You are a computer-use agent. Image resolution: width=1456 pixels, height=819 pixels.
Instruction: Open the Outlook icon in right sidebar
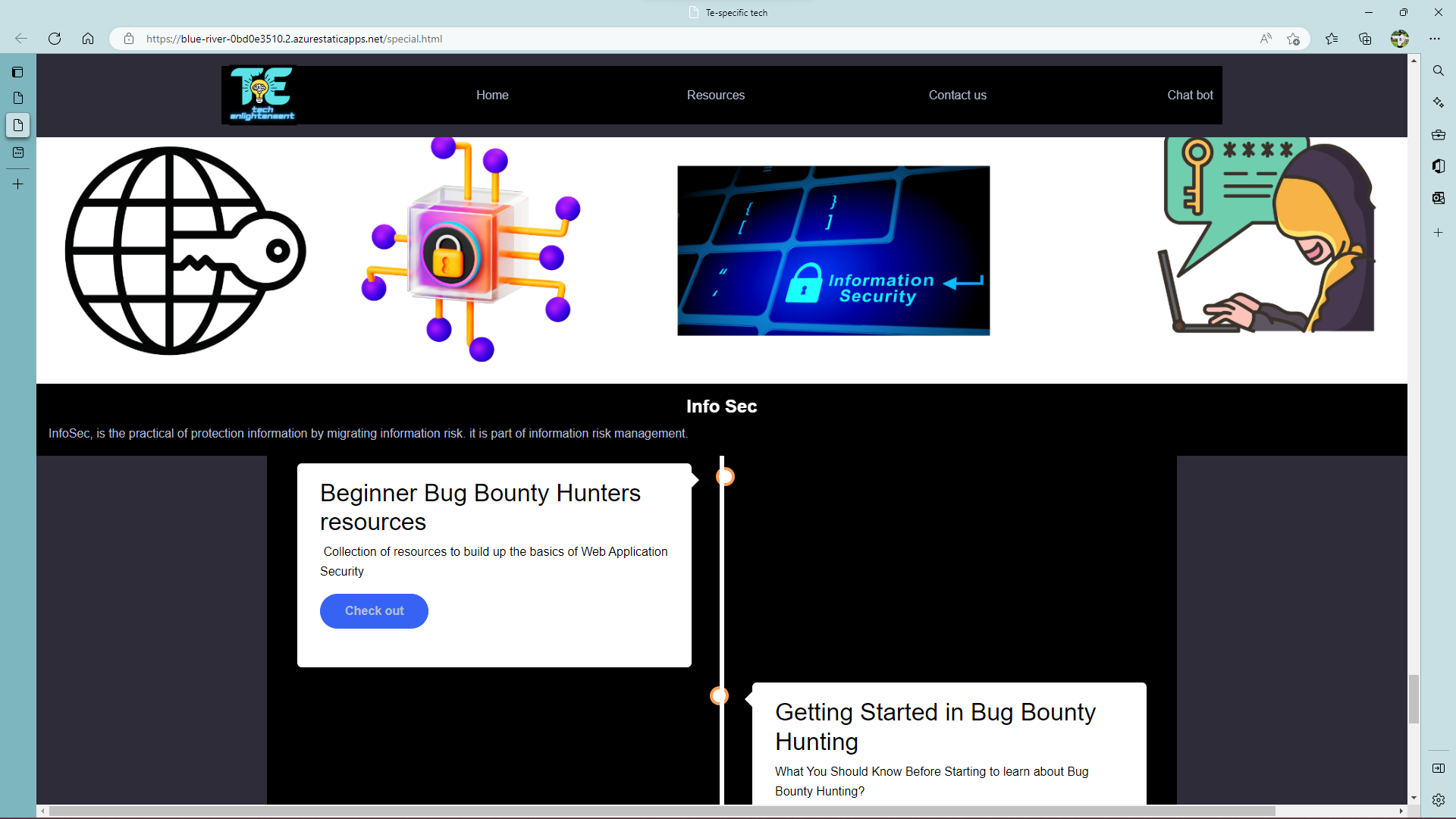click(1438, 198)
